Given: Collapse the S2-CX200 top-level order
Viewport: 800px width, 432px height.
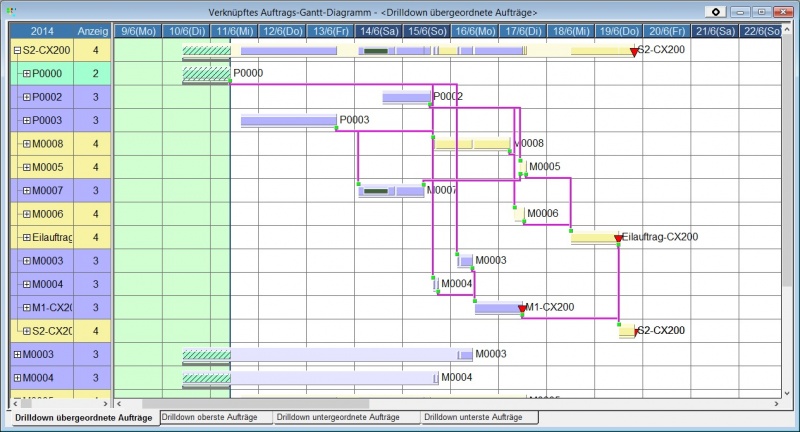Looking at the screenshot, I should point(17,50).
